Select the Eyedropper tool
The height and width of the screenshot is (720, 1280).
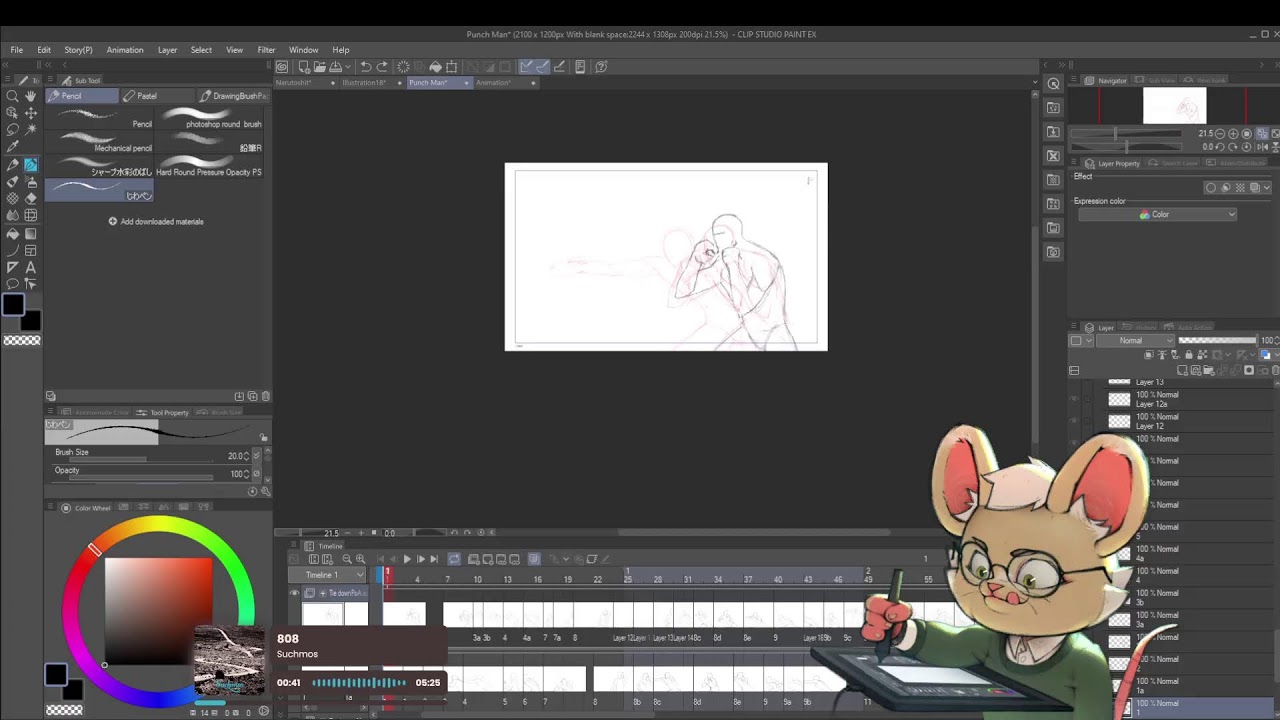[12, 147]
